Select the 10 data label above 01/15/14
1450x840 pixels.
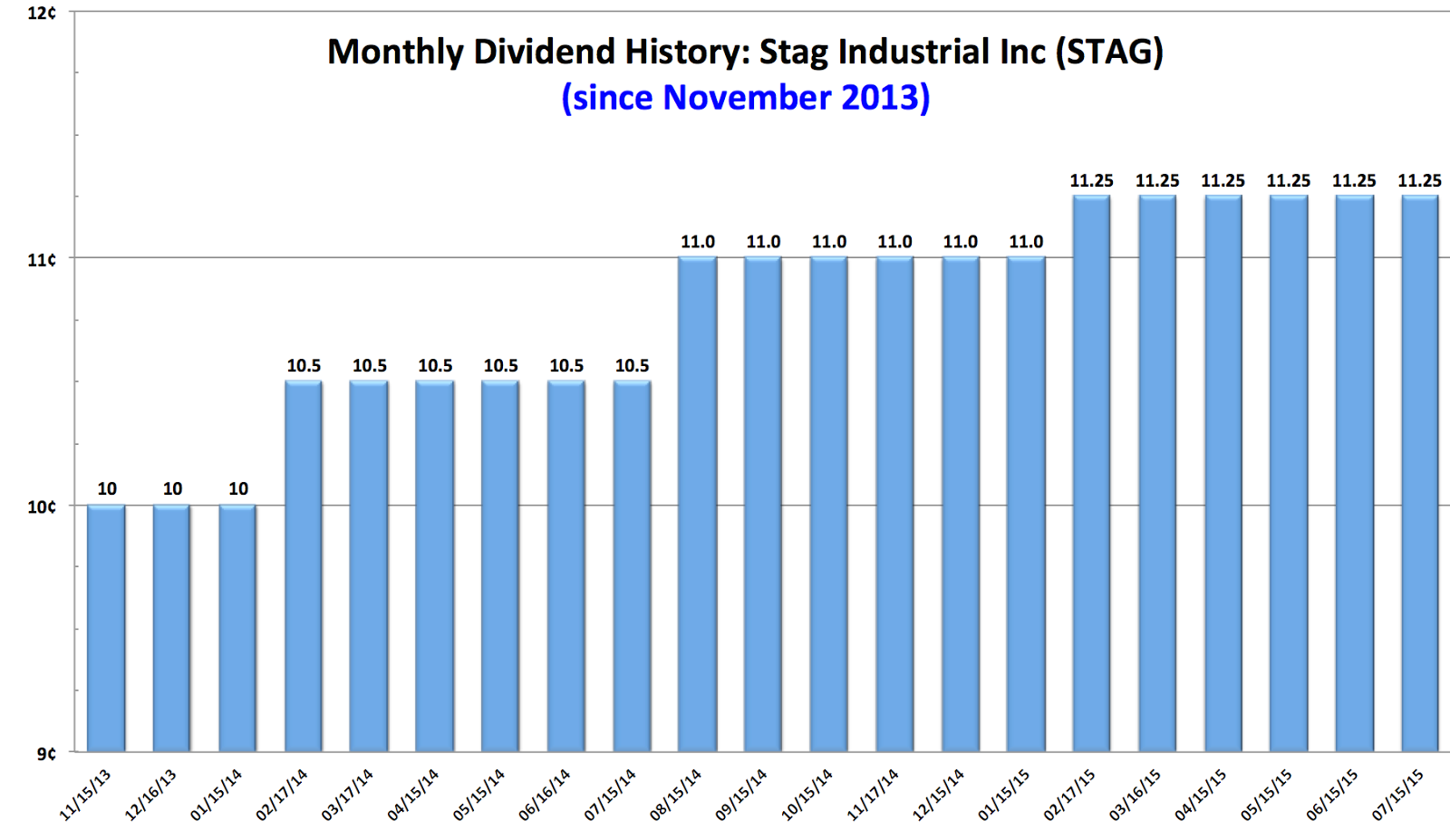pos(238,489)
